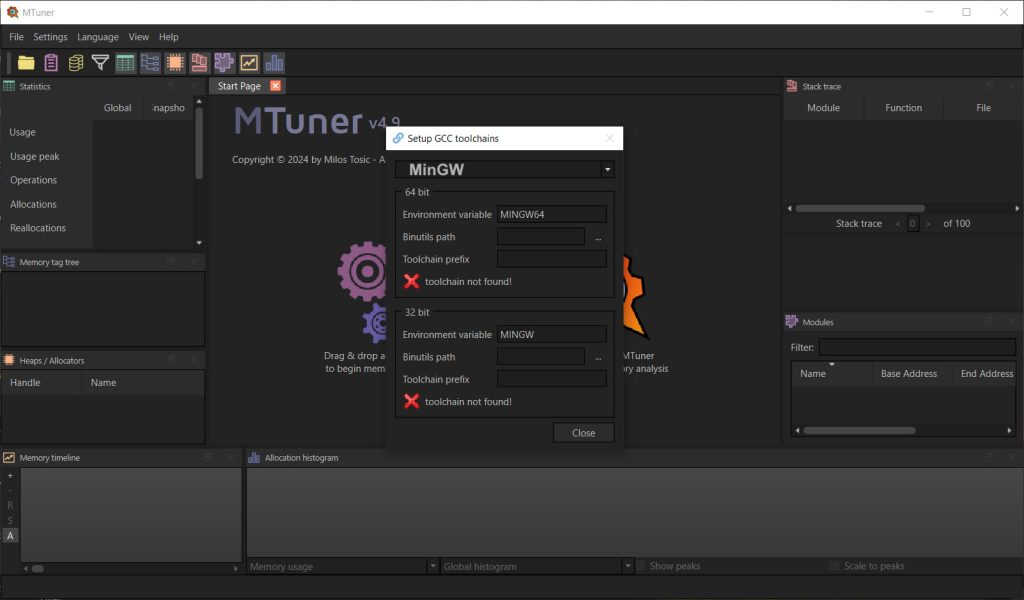
Task: Click the link icon in Setup GCC dialog title
Action: coord(398,138)
